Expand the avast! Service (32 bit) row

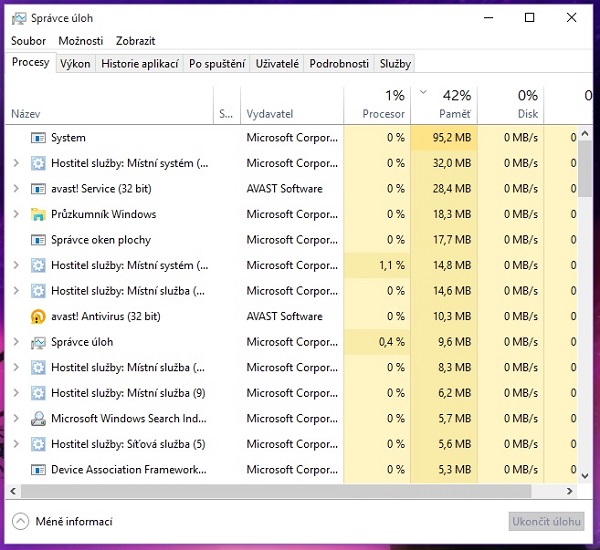pos(16,189)
